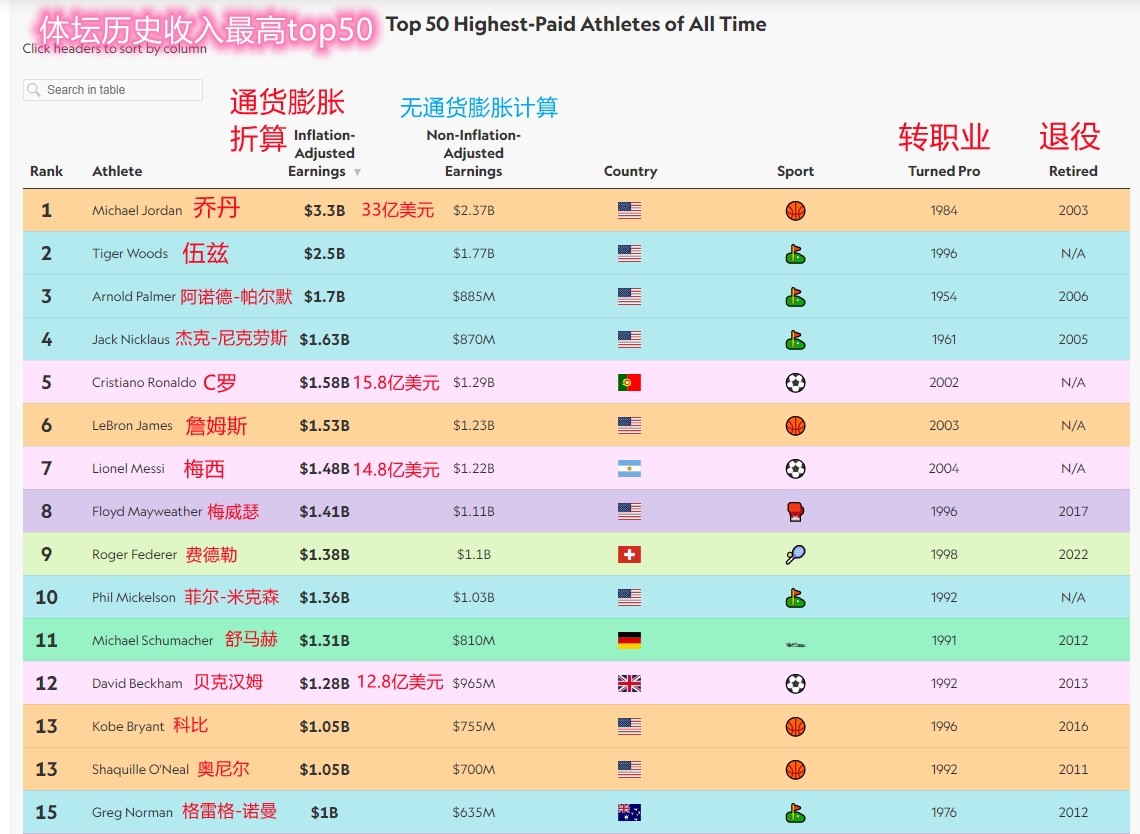Image resolution: width=1140 pixels, height=834 pixels.
Task: Sort by the Country column header
Action: (x=630, y=171)
